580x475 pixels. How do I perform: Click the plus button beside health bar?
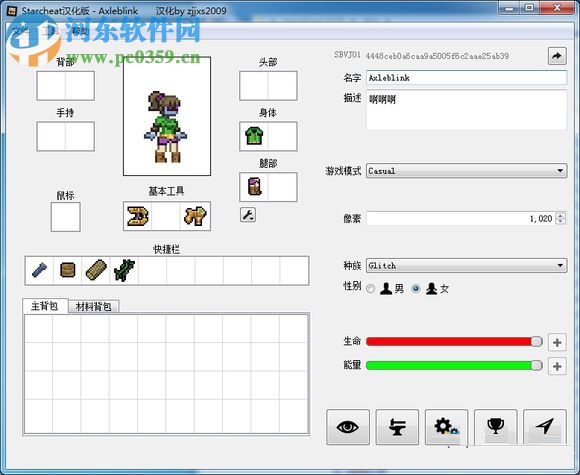point(557,342)
